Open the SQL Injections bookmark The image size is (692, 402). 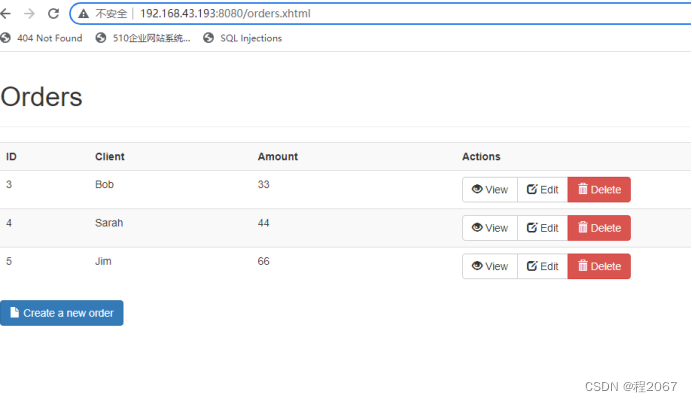(243, 38)
